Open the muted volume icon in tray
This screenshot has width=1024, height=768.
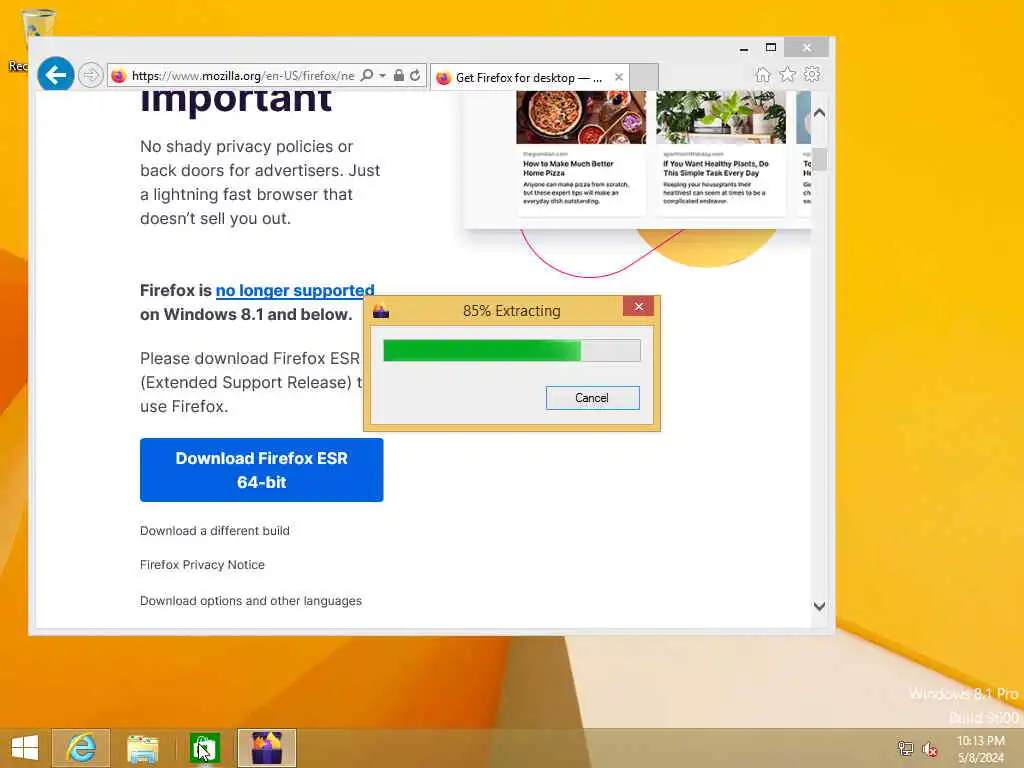coord(929,749)
